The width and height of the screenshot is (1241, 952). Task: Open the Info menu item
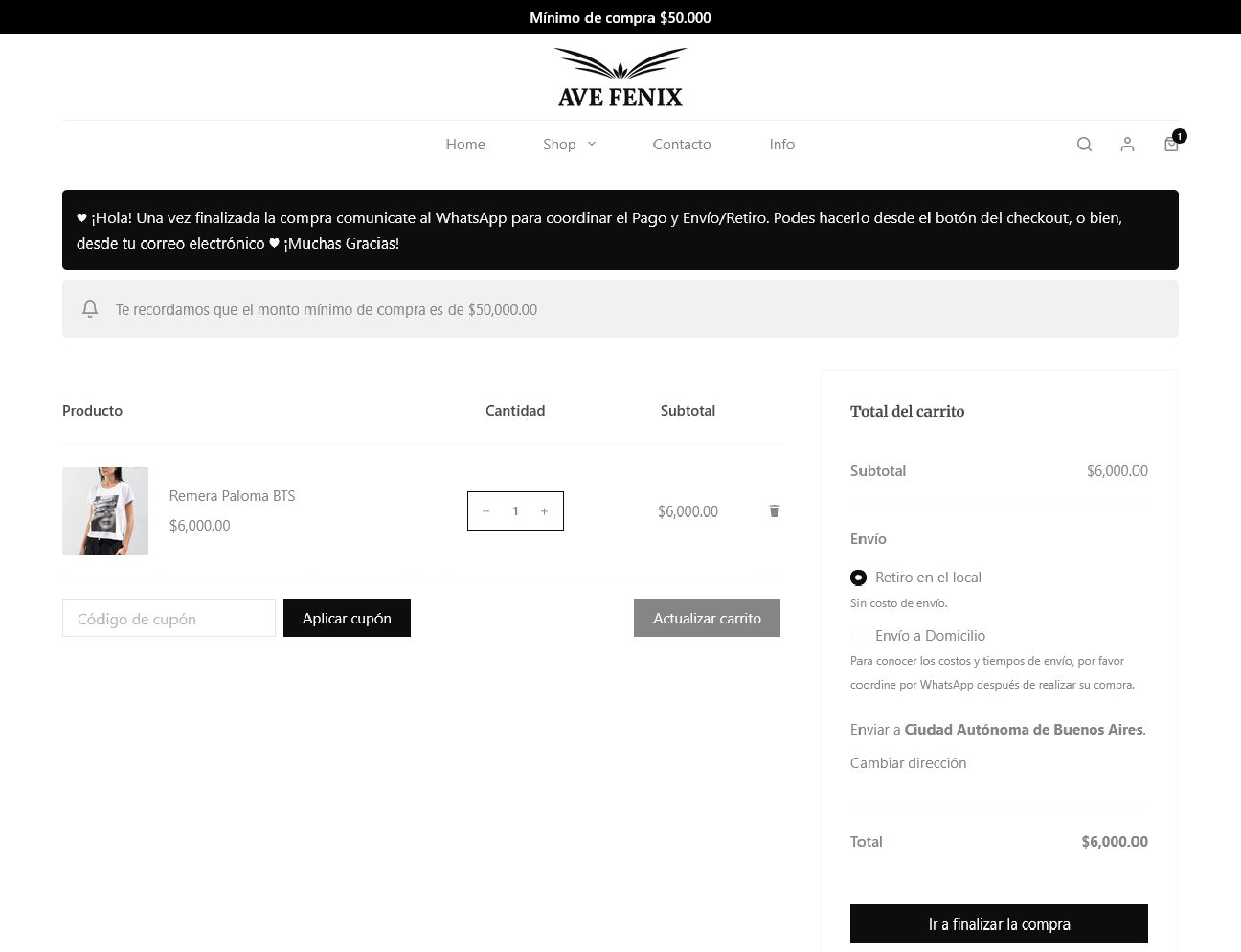(782, 145)
